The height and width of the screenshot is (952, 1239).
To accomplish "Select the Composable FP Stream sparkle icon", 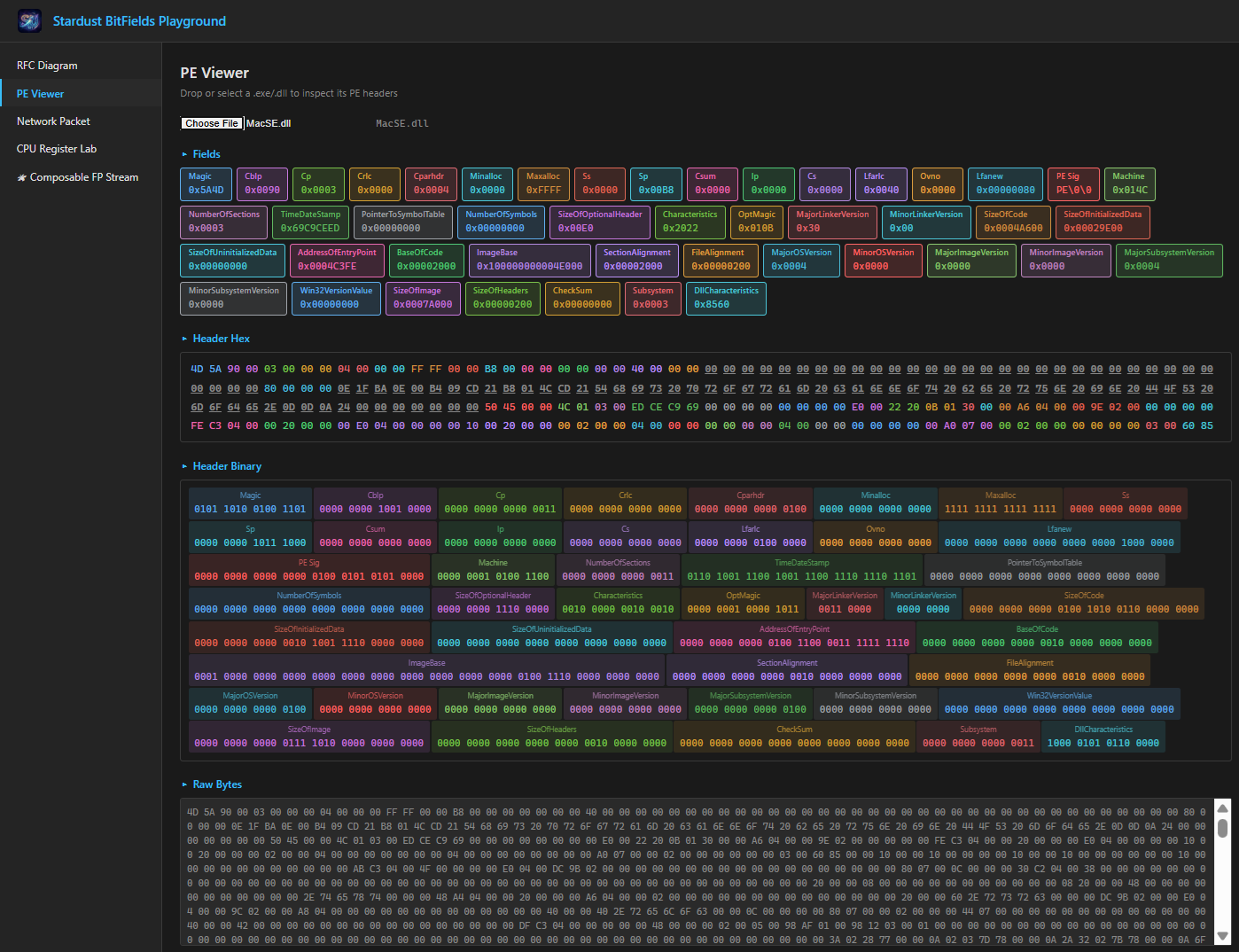I will 20,176.
